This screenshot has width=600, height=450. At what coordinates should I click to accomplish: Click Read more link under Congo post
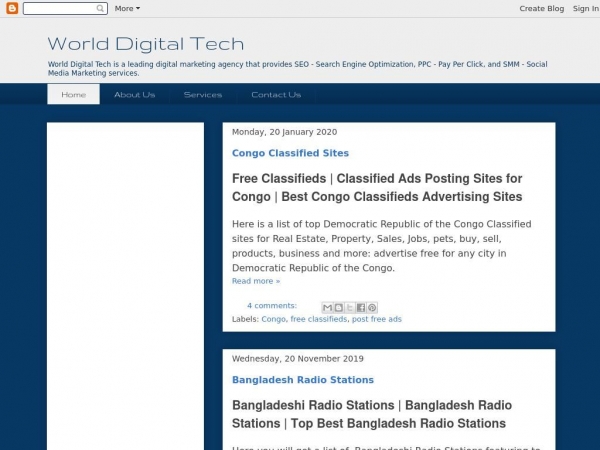pos(256,281)
